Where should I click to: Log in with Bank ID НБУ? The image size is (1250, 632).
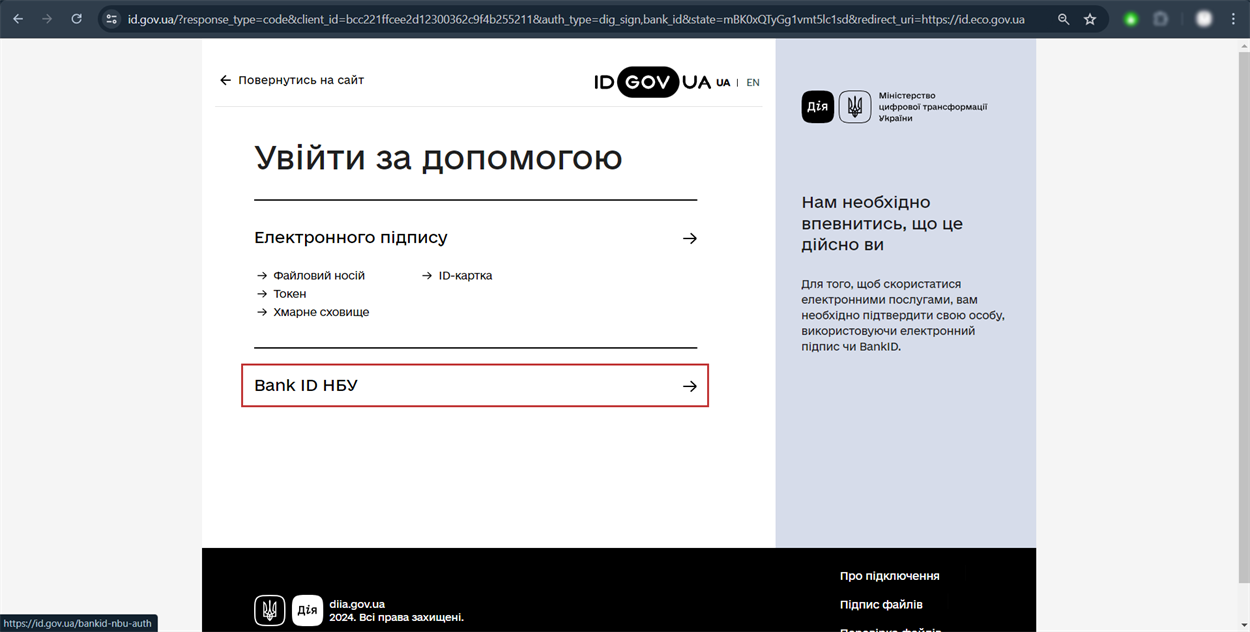click(x=475, y=386)
